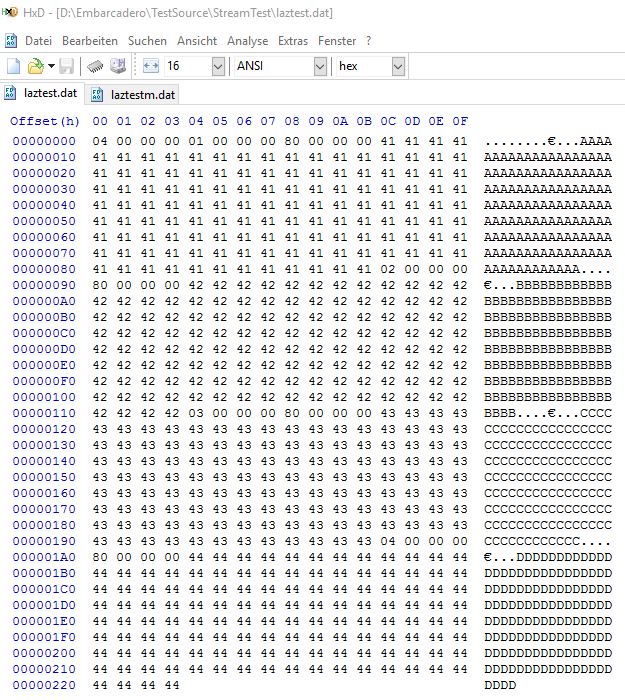Open the bytes per row dropdown showing 16
625x700 pixels.
[218, 66]
